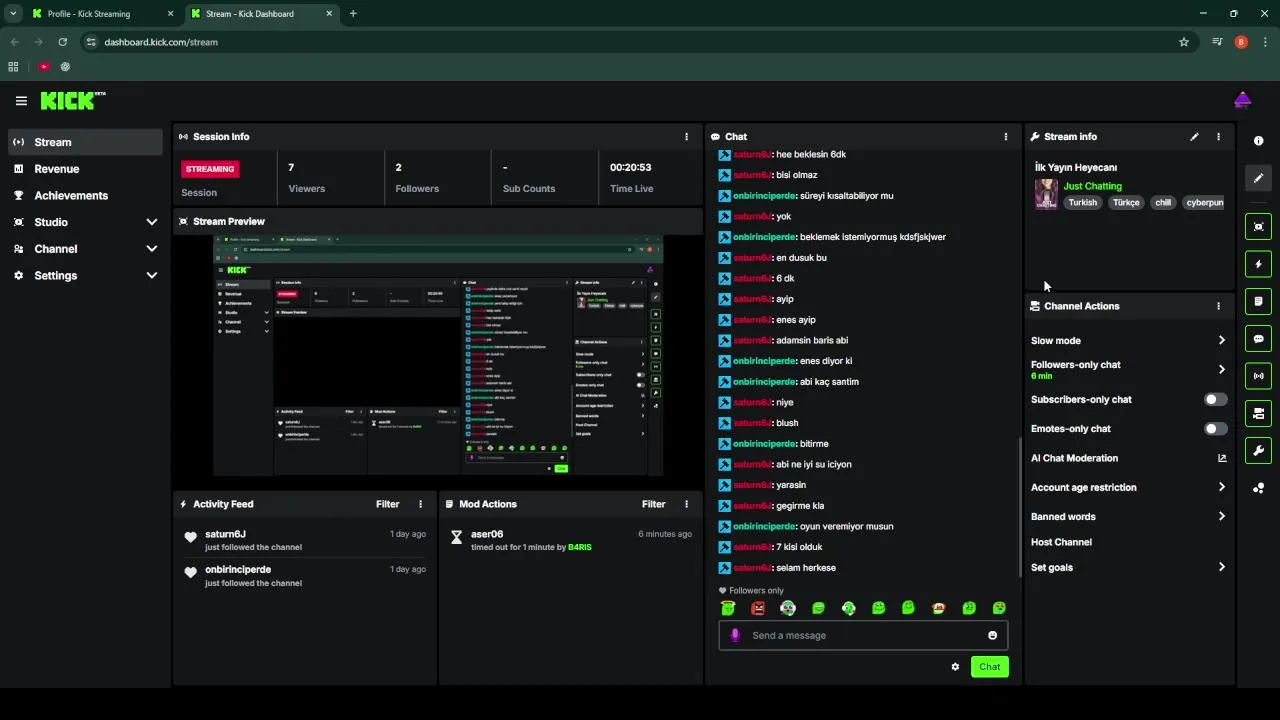This screenshot has height=720, width=1280.
Task: Open a new browser tab
Action: (353, 14)
